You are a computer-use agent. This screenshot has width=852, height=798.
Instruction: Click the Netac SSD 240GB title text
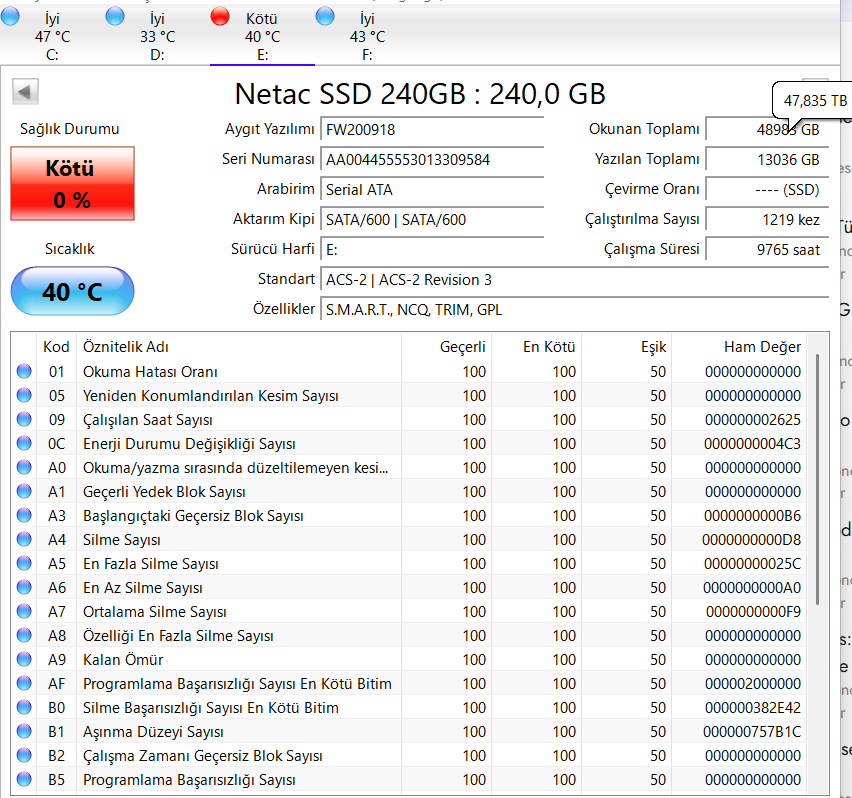(x=420, y=93)
